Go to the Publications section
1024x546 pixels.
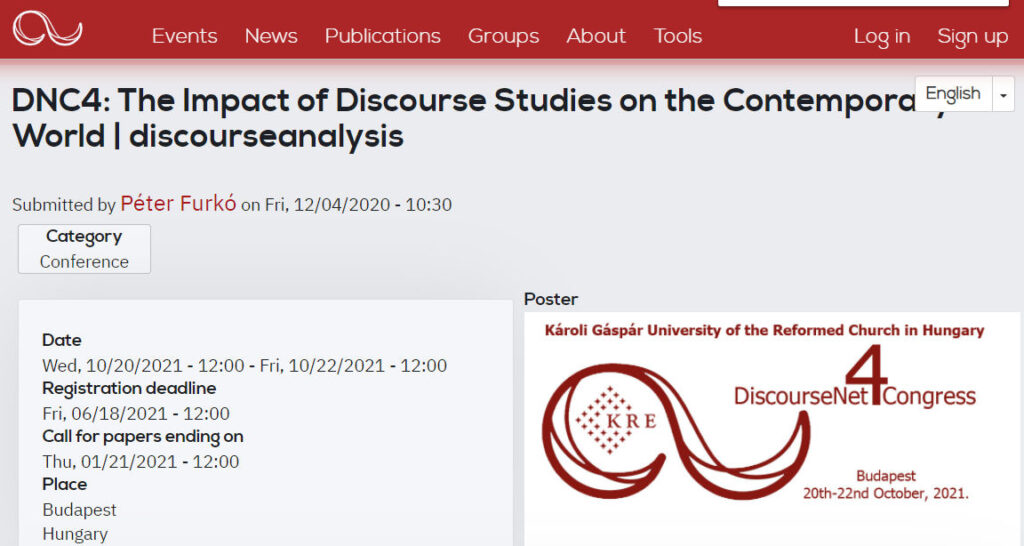pyautogui.click(x=382, y=36)
